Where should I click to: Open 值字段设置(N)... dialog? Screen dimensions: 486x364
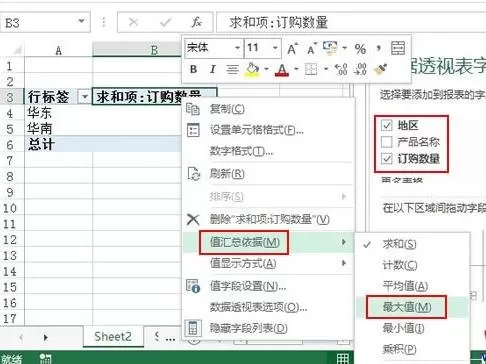pyautogui.click(x=268, y=286)
